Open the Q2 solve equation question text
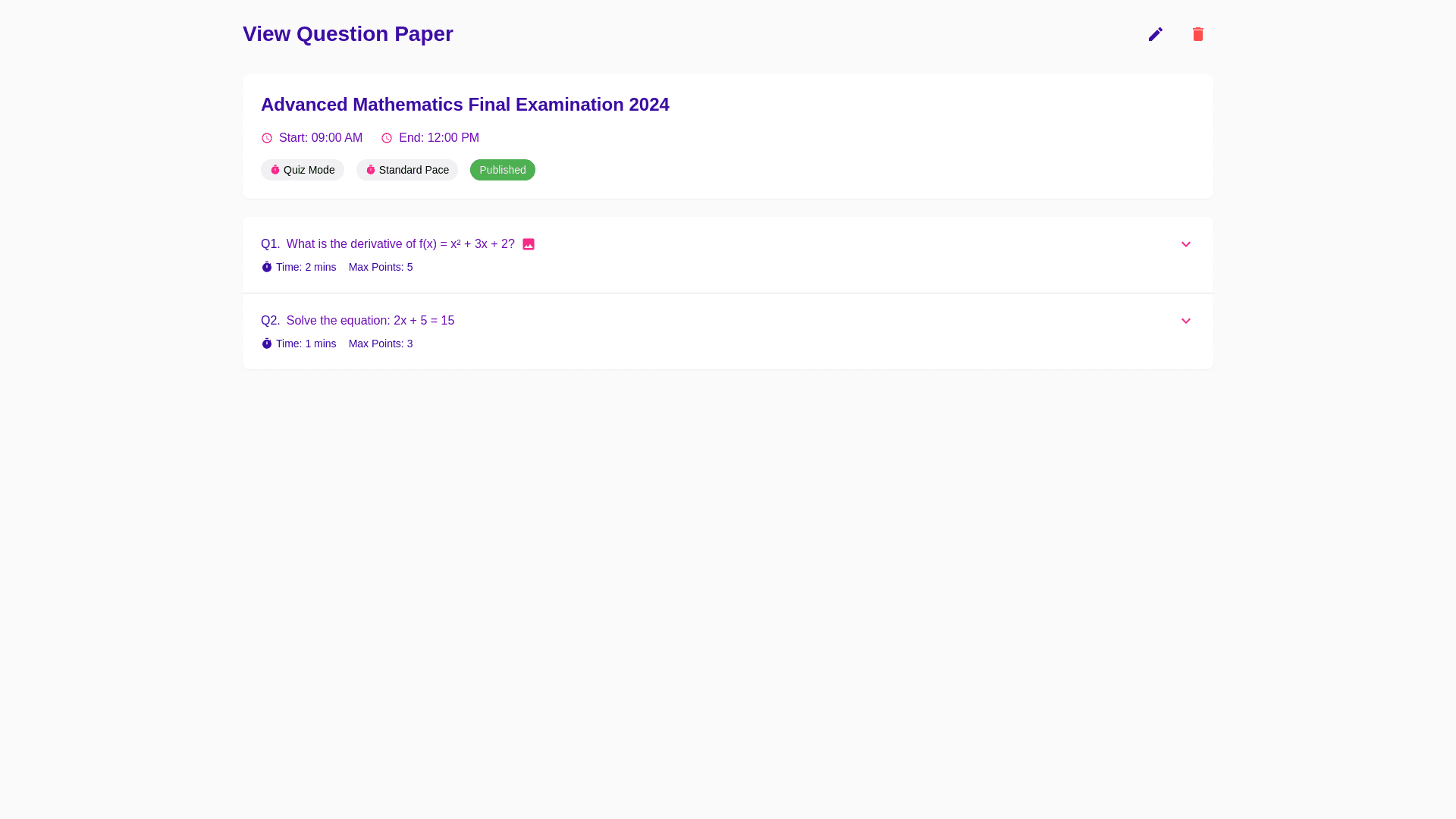Image resolution: width=1456 pixels, height=819 pixels. (x=370, y=321)
